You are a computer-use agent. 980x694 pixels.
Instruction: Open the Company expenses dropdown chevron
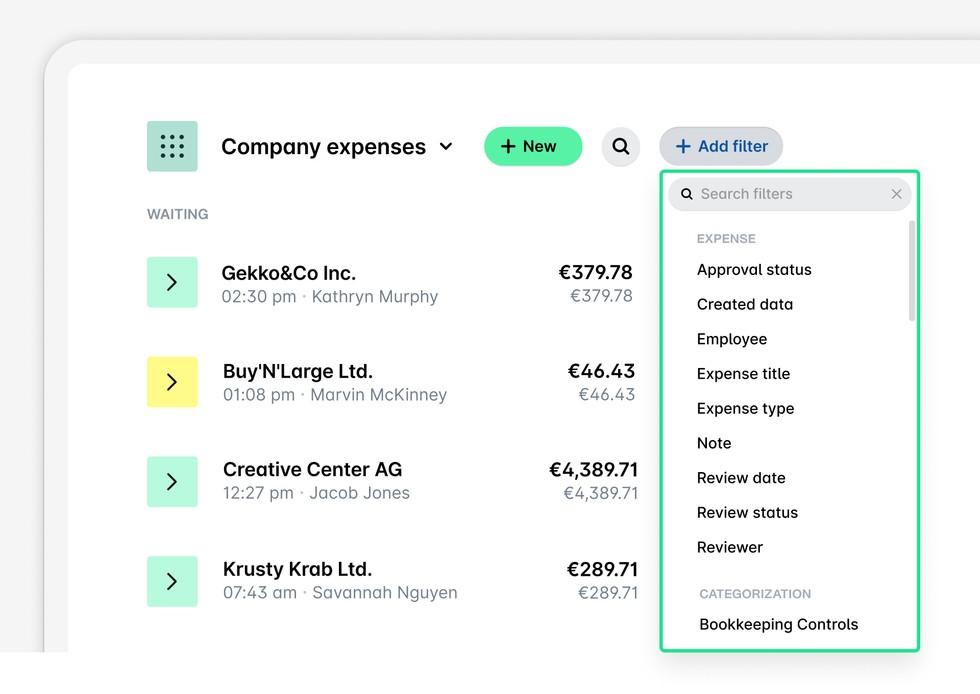446,146
